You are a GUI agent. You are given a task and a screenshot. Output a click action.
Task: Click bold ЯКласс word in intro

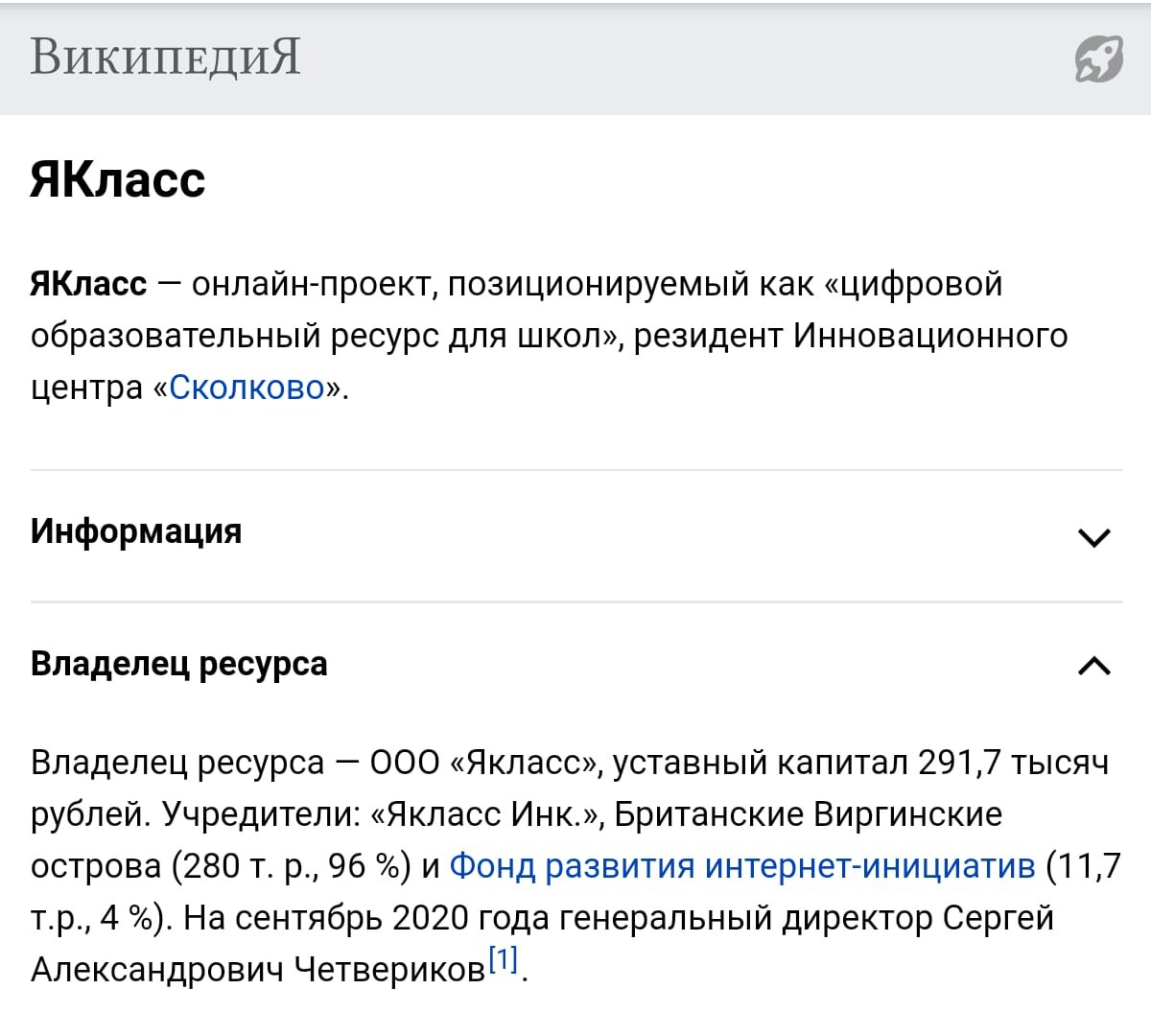point(89,284)
